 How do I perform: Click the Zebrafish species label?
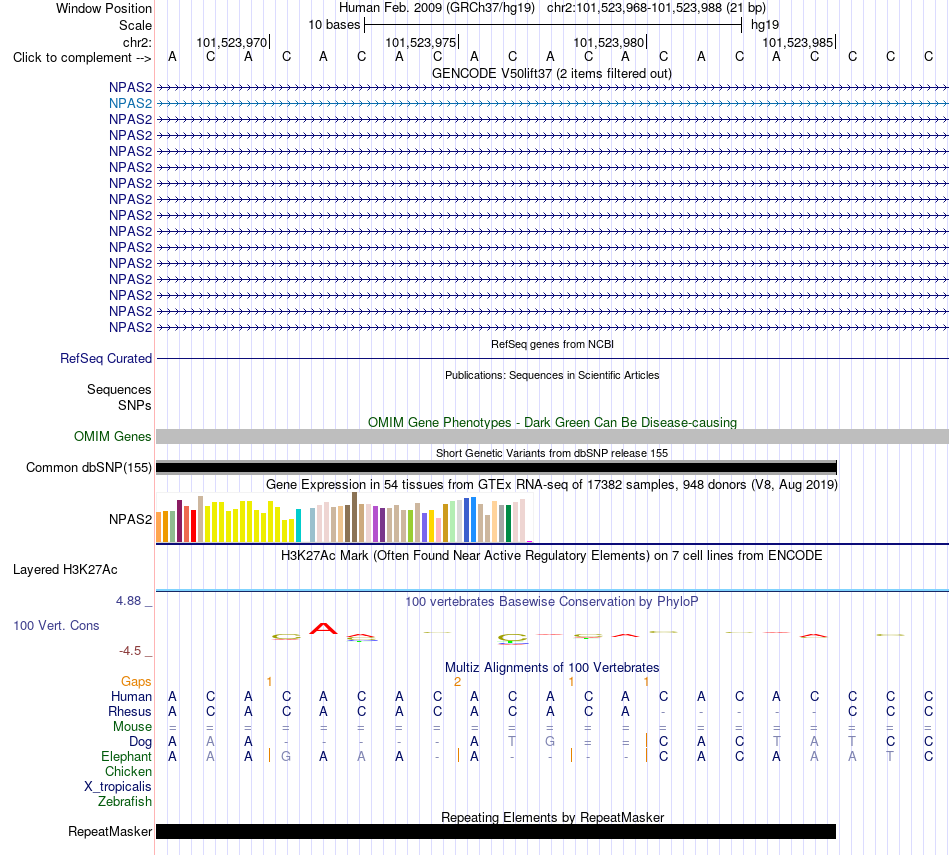[x=125, y=802]
